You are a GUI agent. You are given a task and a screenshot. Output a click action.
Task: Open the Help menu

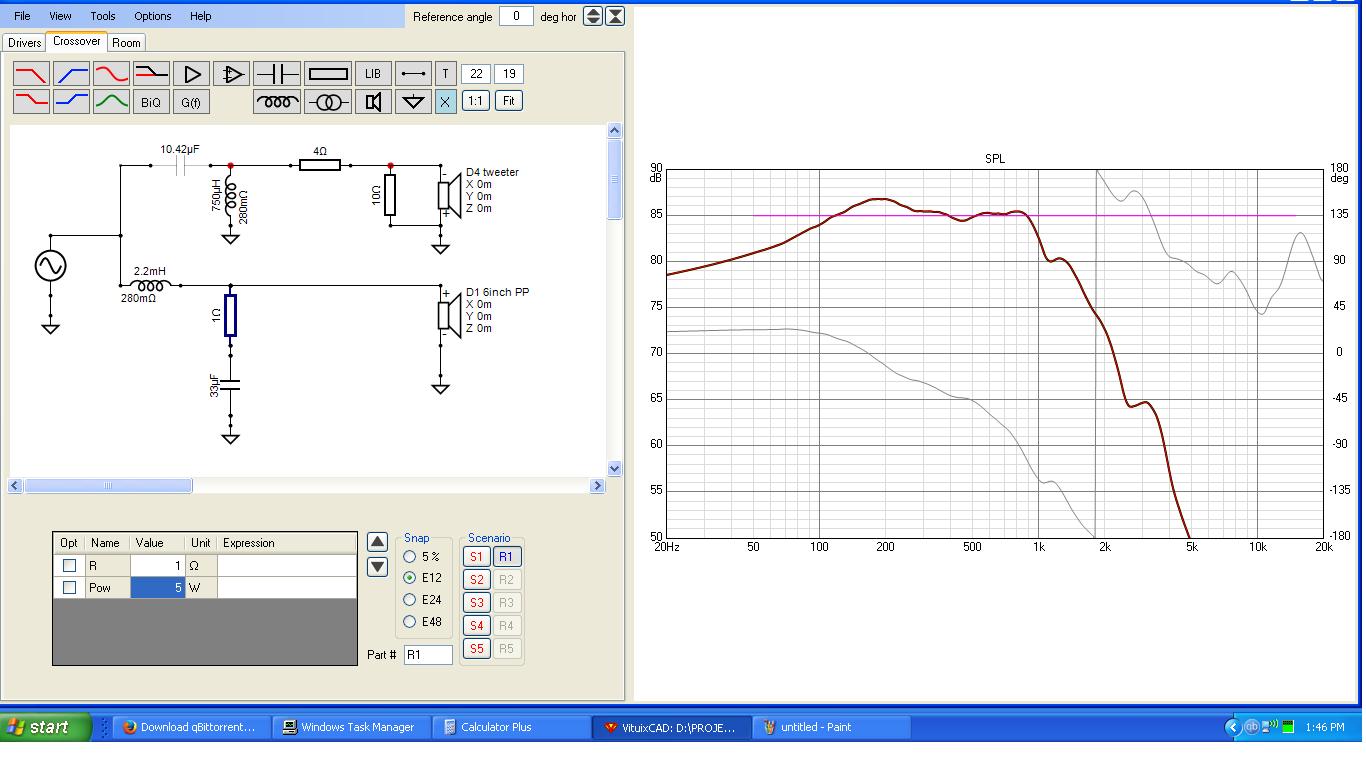point(200,16)
